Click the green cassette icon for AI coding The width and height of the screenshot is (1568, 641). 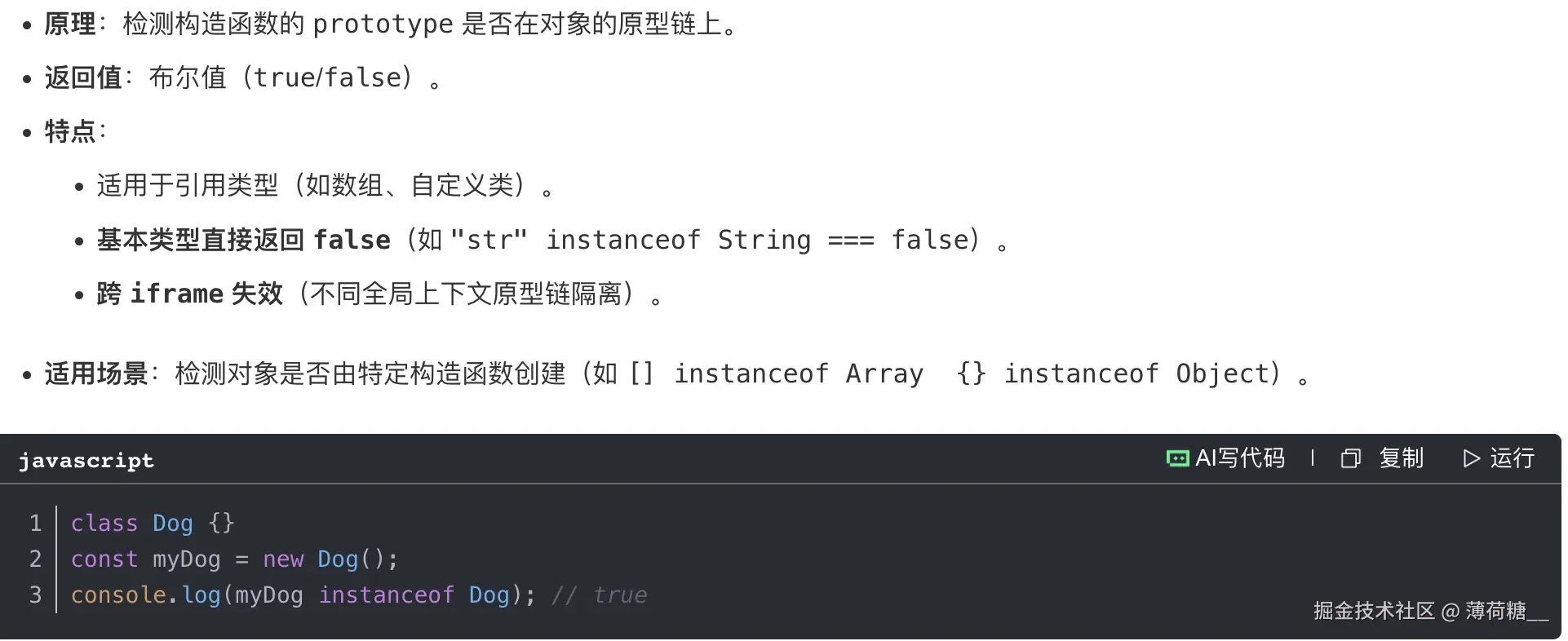tap(1177, 458)
